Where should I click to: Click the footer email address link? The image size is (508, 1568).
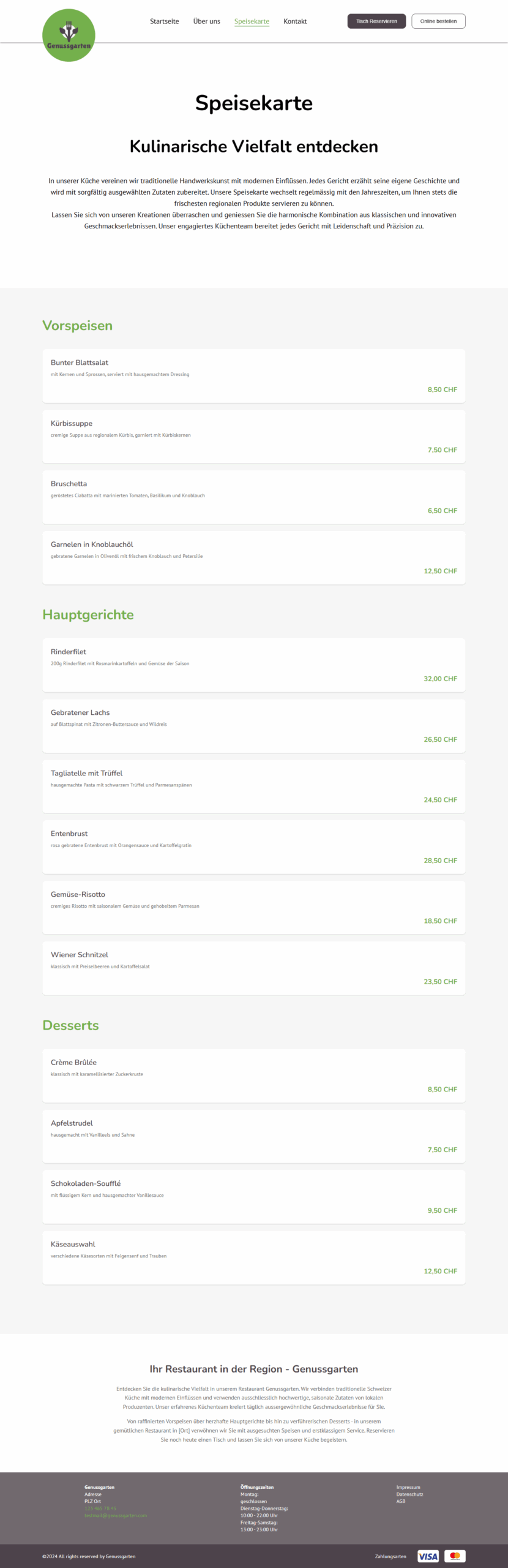pos(116,1516)
